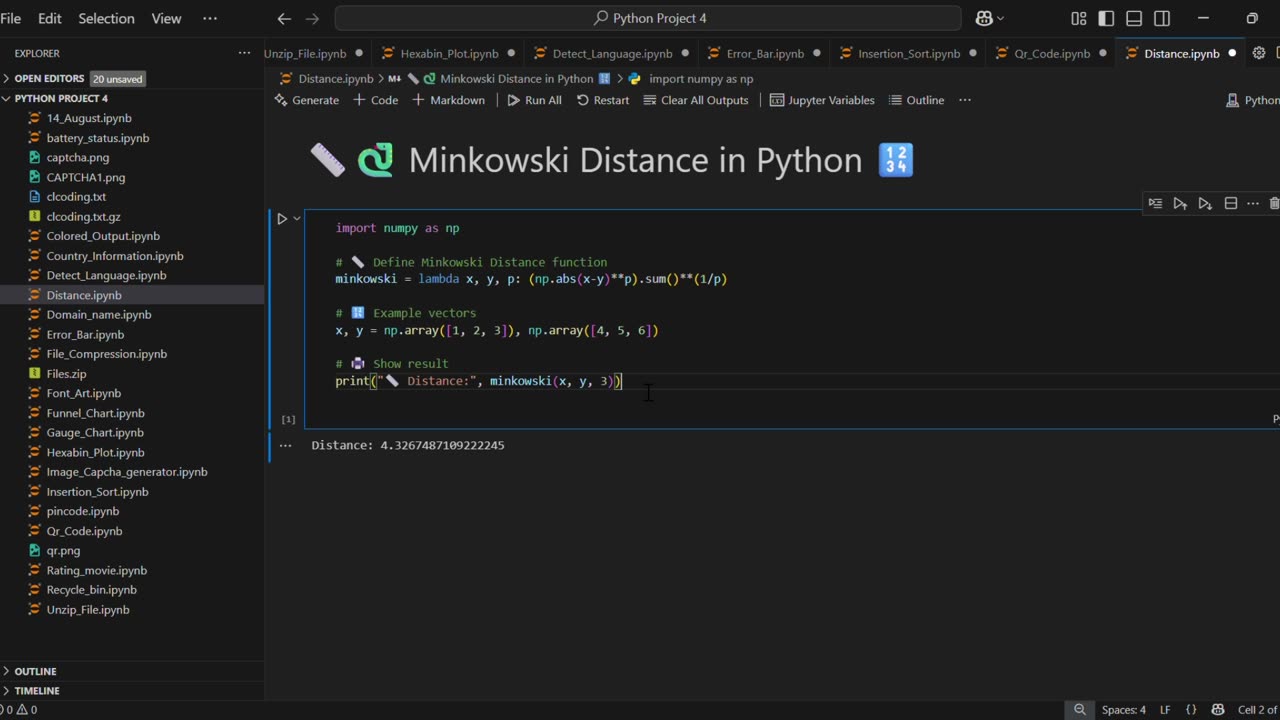The height and width of the screenshot is (720, 1280).
Task: Switch to Qr_Code.ipynb tab
Action: click(x=1052, y=53)
